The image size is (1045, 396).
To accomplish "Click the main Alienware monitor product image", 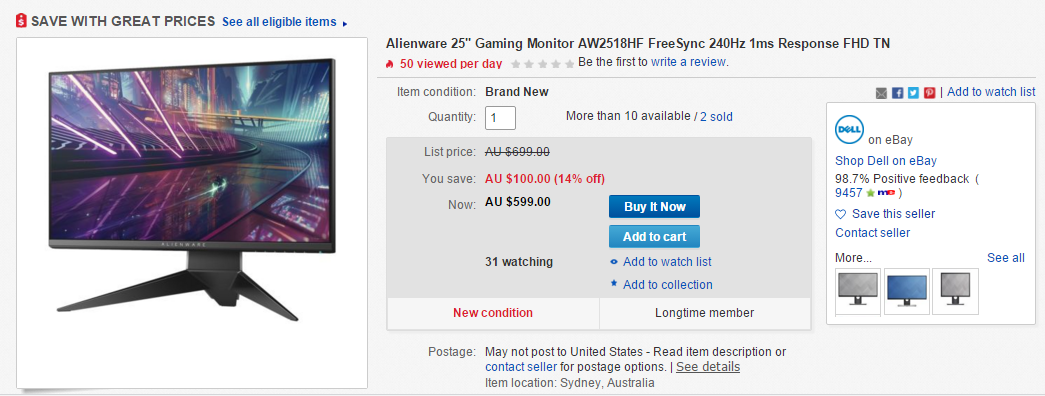I will 192,213.
